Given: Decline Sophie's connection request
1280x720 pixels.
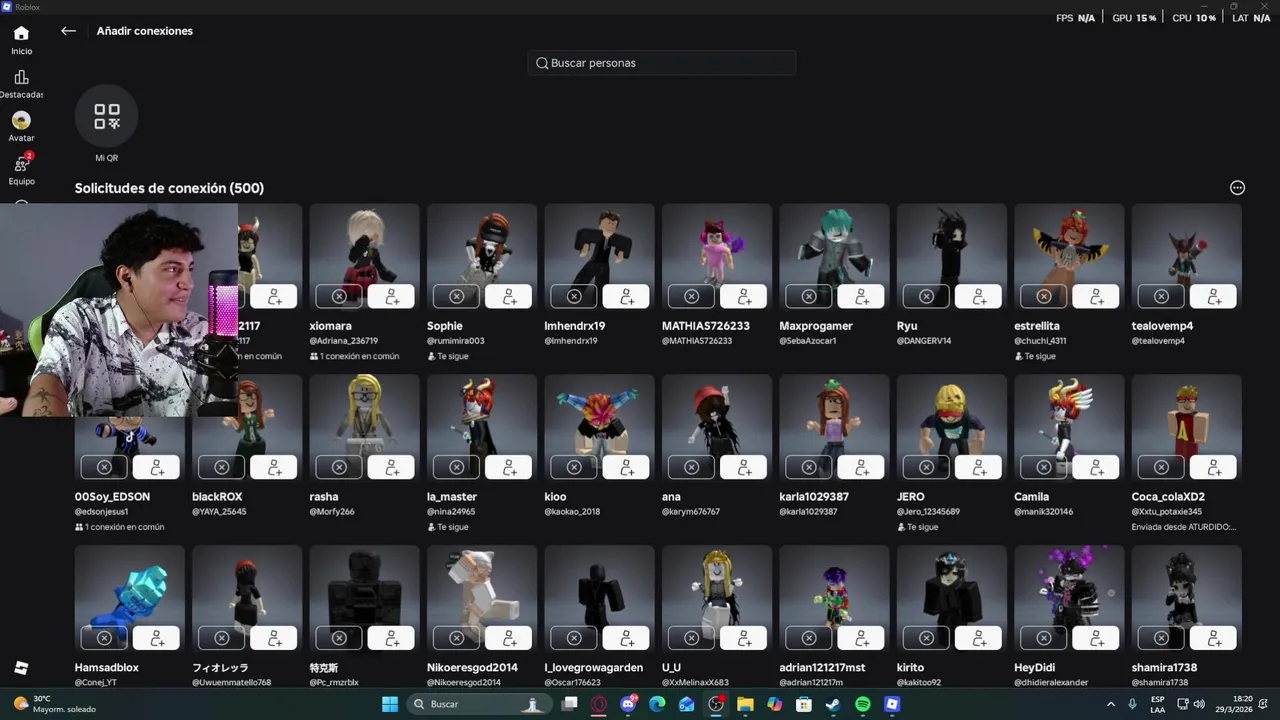Looking at the screenshot, I should point(457,297).
